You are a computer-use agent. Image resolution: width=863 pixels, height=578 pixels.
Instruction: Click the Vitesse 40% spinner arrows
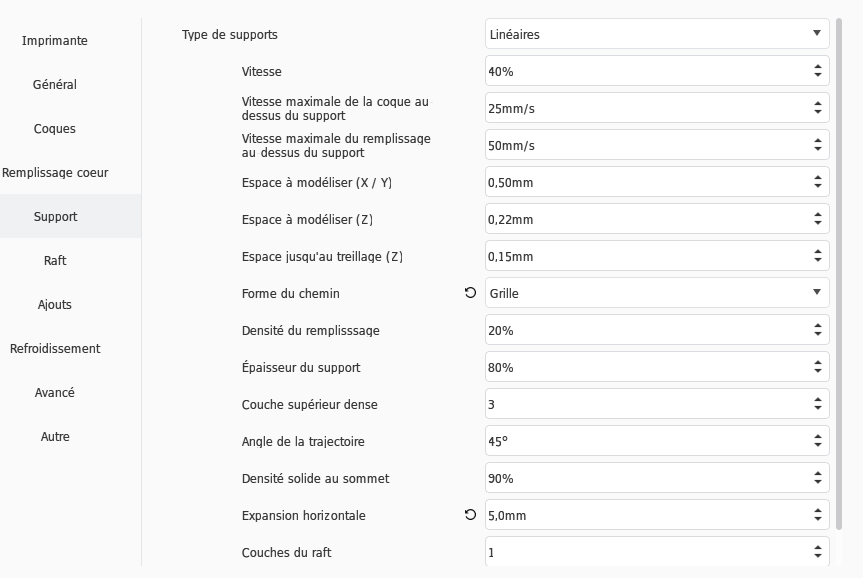(818, 71)
